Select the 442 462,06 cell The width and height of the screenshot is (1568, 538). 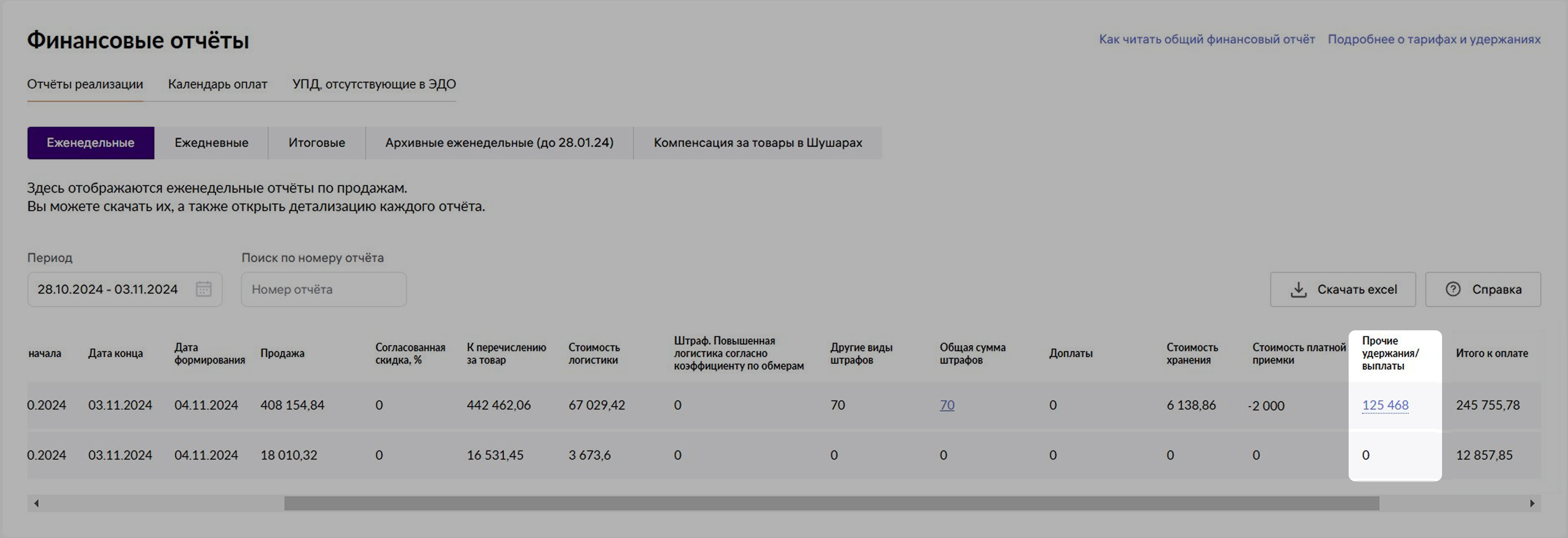[x=498, y=405]
